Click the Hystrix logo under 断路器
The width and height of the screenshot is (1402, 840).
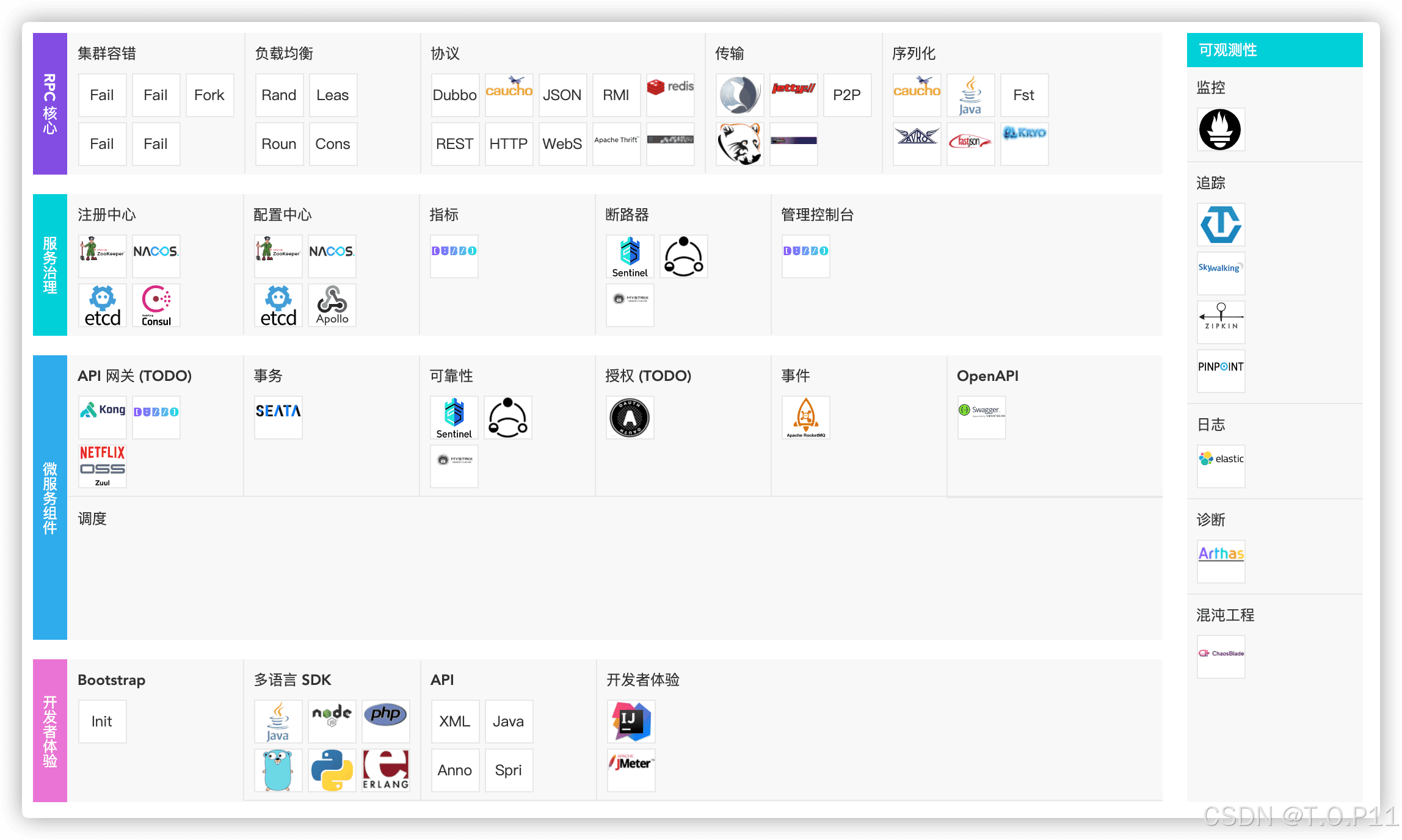pyautogui.click(x=630, y=305)
